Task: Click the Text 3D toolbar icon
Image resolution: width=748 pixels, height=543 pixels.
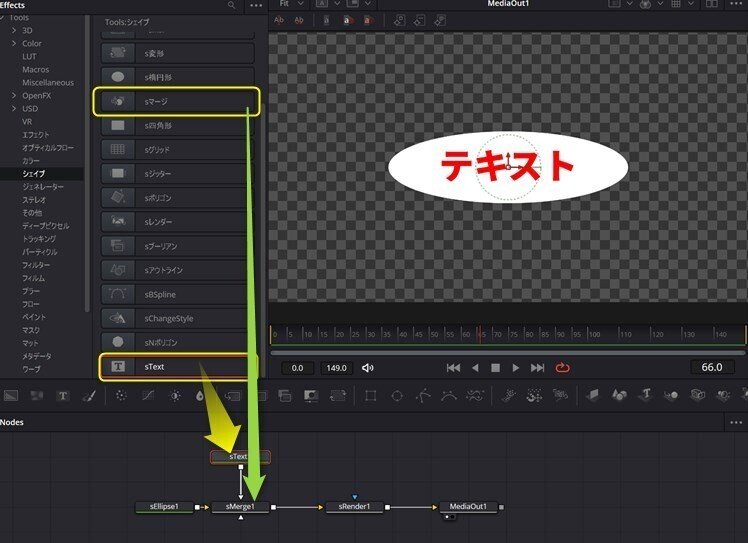Action: (646, 395)
